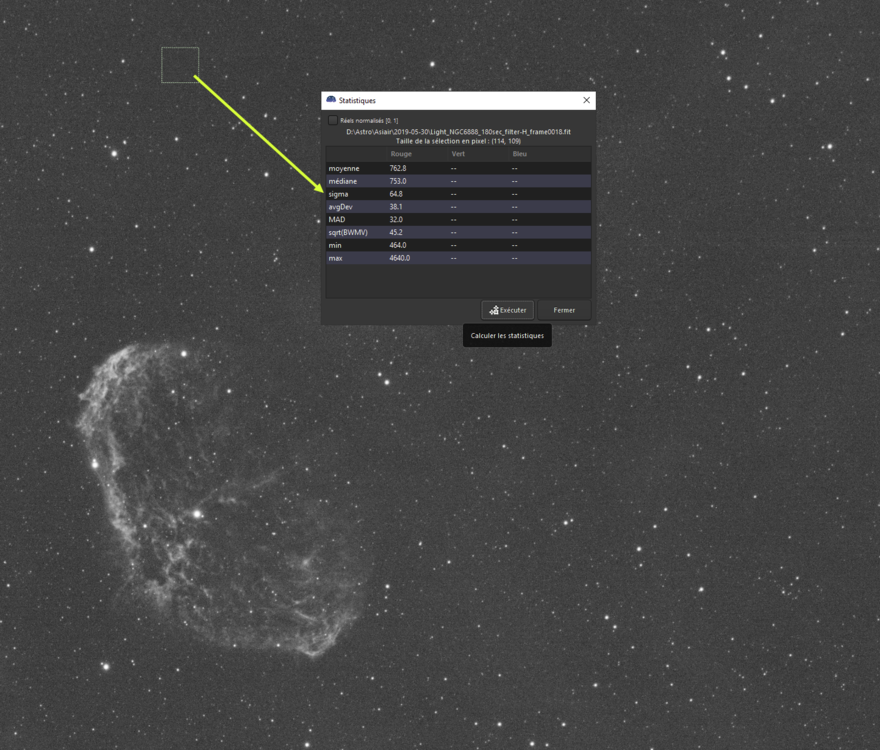Select the min row label

[x=335, y=245]
